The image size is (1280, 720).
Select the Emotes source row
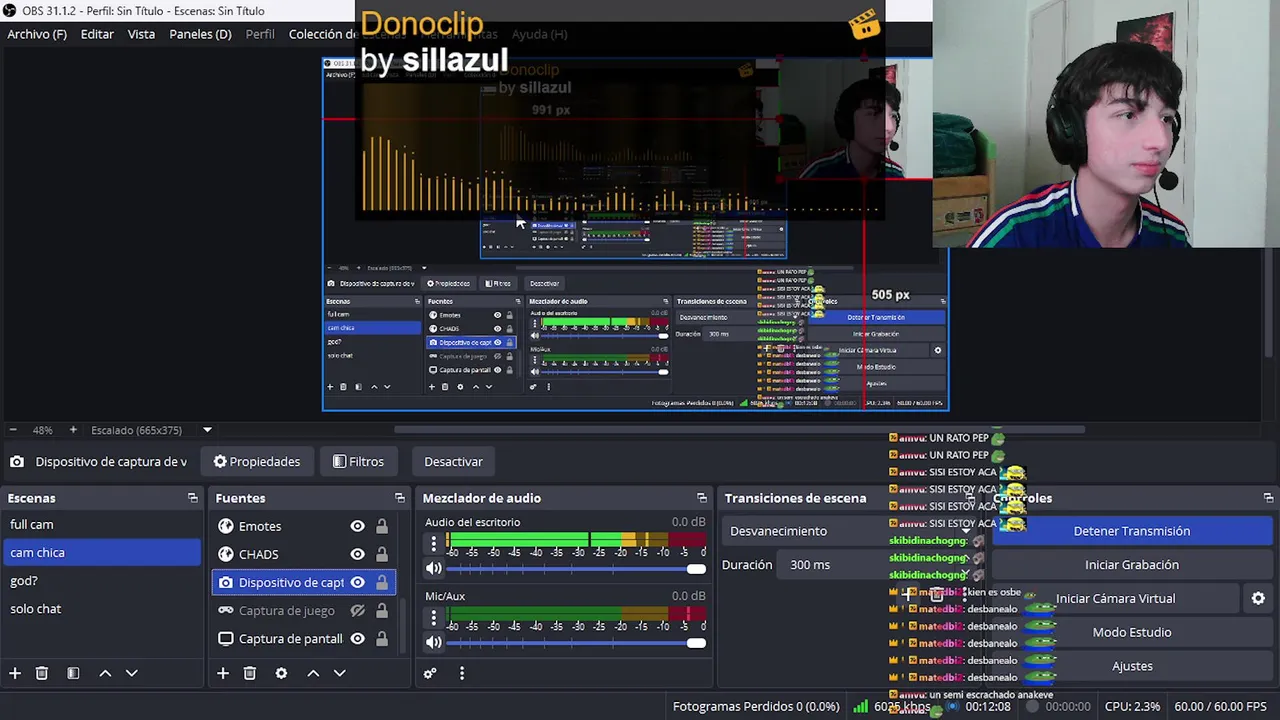303,526
